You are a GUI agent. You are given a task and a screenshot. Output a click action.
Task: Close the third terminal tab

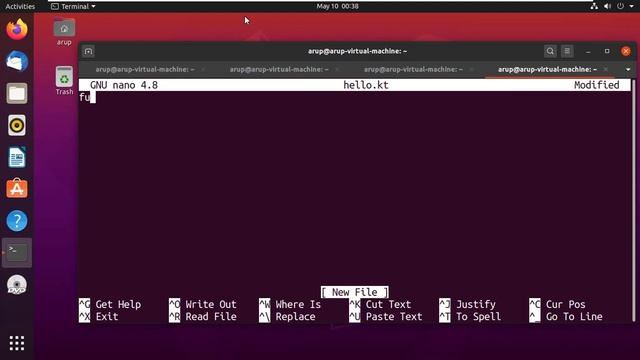pos(471,69)
